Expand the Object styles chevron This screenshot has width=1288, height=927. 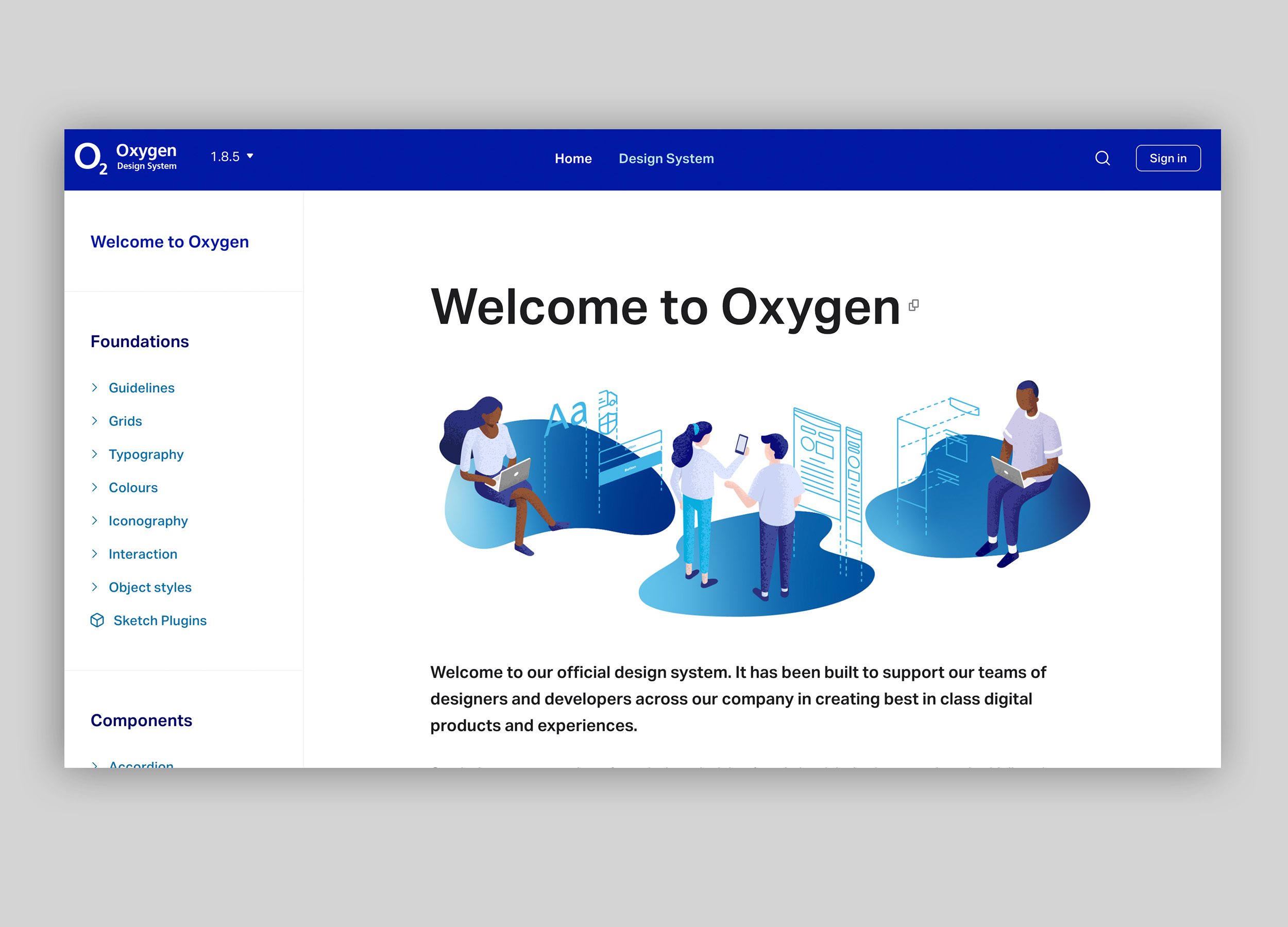pyautogui.click(x=95, y=587)
